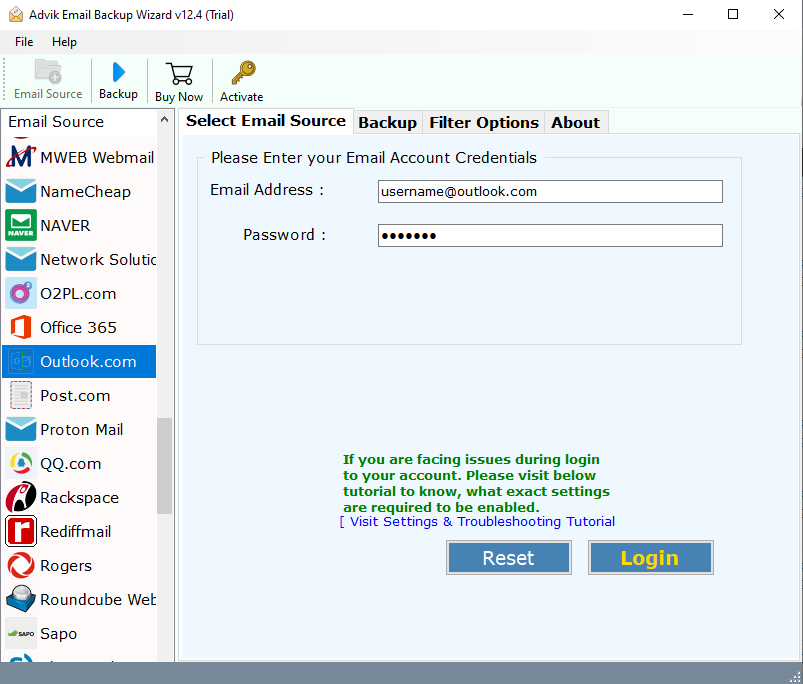Image resolution: width=803 pixels, height=684 pixels.
Task: Click the email source list scrollbar thumb
Action: point(164,466)
